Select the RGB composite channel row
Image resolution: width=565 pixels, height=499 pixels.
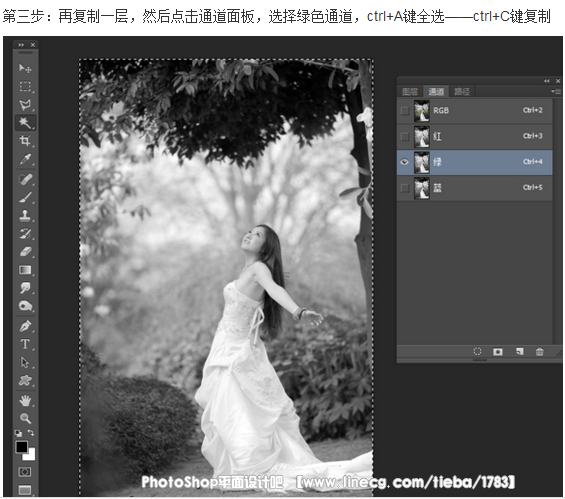coord(475,110)
